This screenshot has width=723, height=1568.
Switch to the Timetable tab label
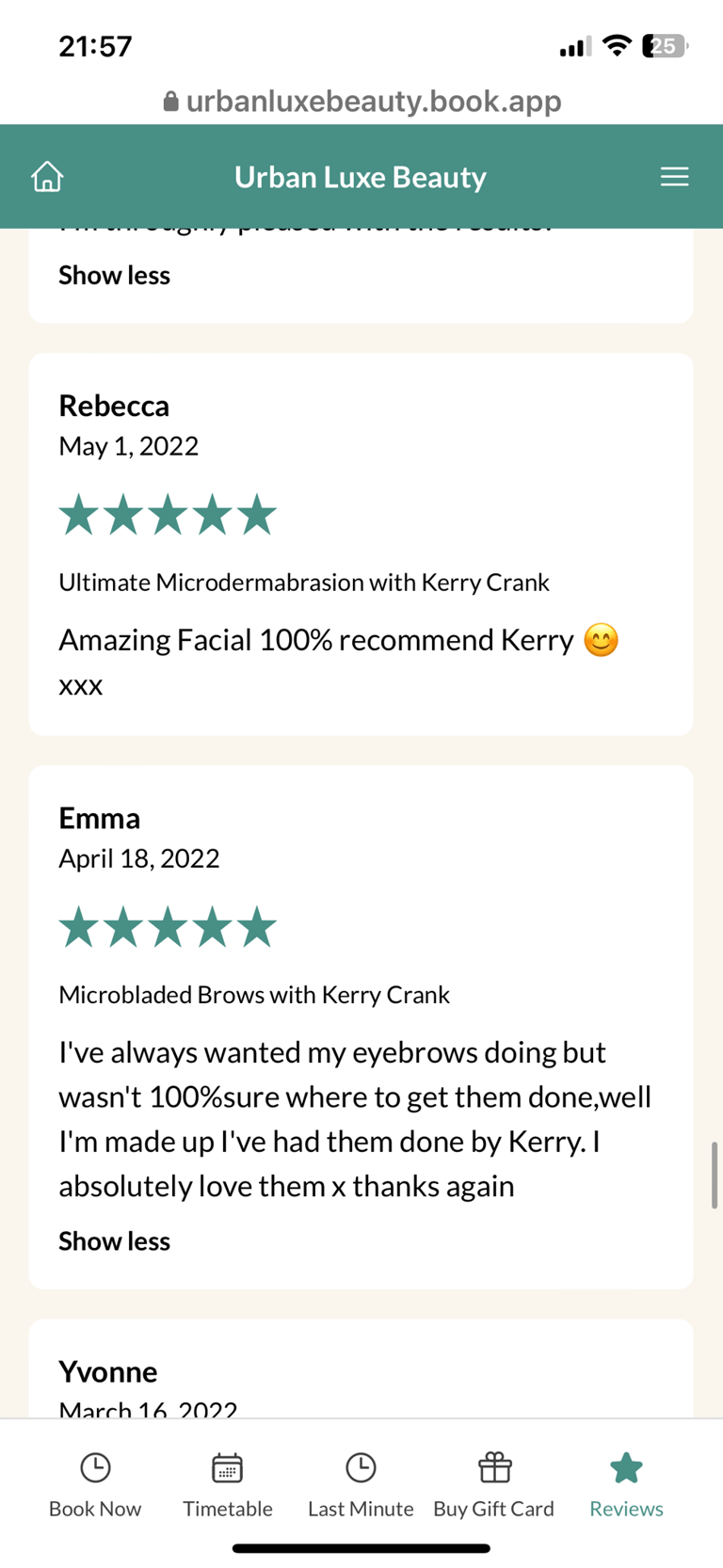pyautogui.click(x=228, y=1509)
